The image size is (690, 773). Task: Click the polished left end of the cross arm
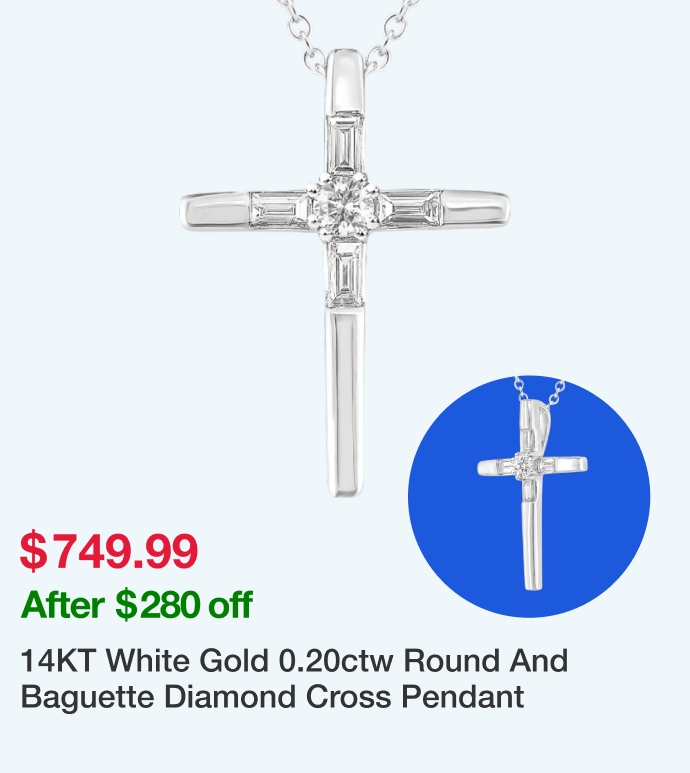pos(216,212)
